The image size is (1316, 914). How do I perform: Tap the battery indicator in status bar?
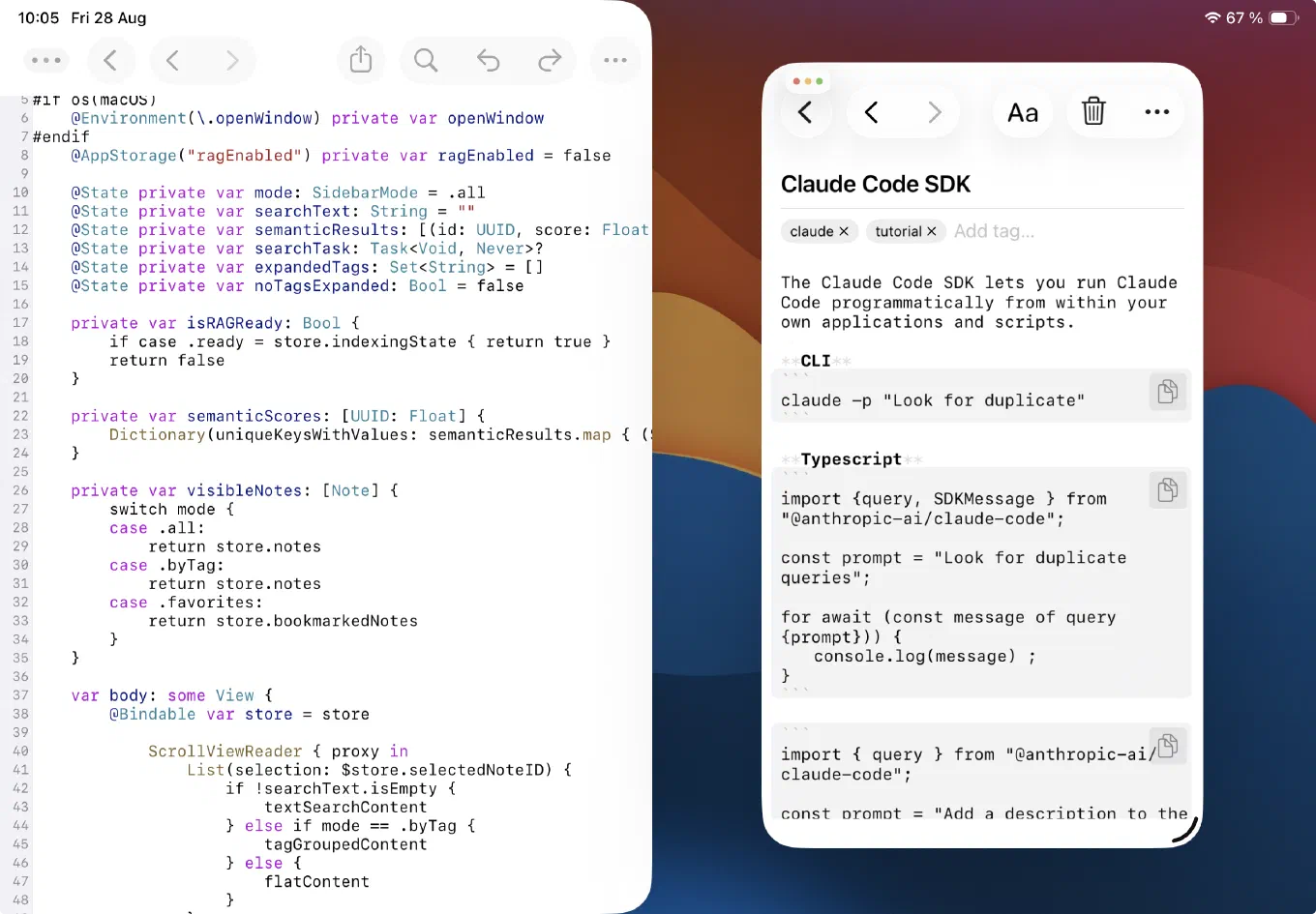(x=1283, y=17)
